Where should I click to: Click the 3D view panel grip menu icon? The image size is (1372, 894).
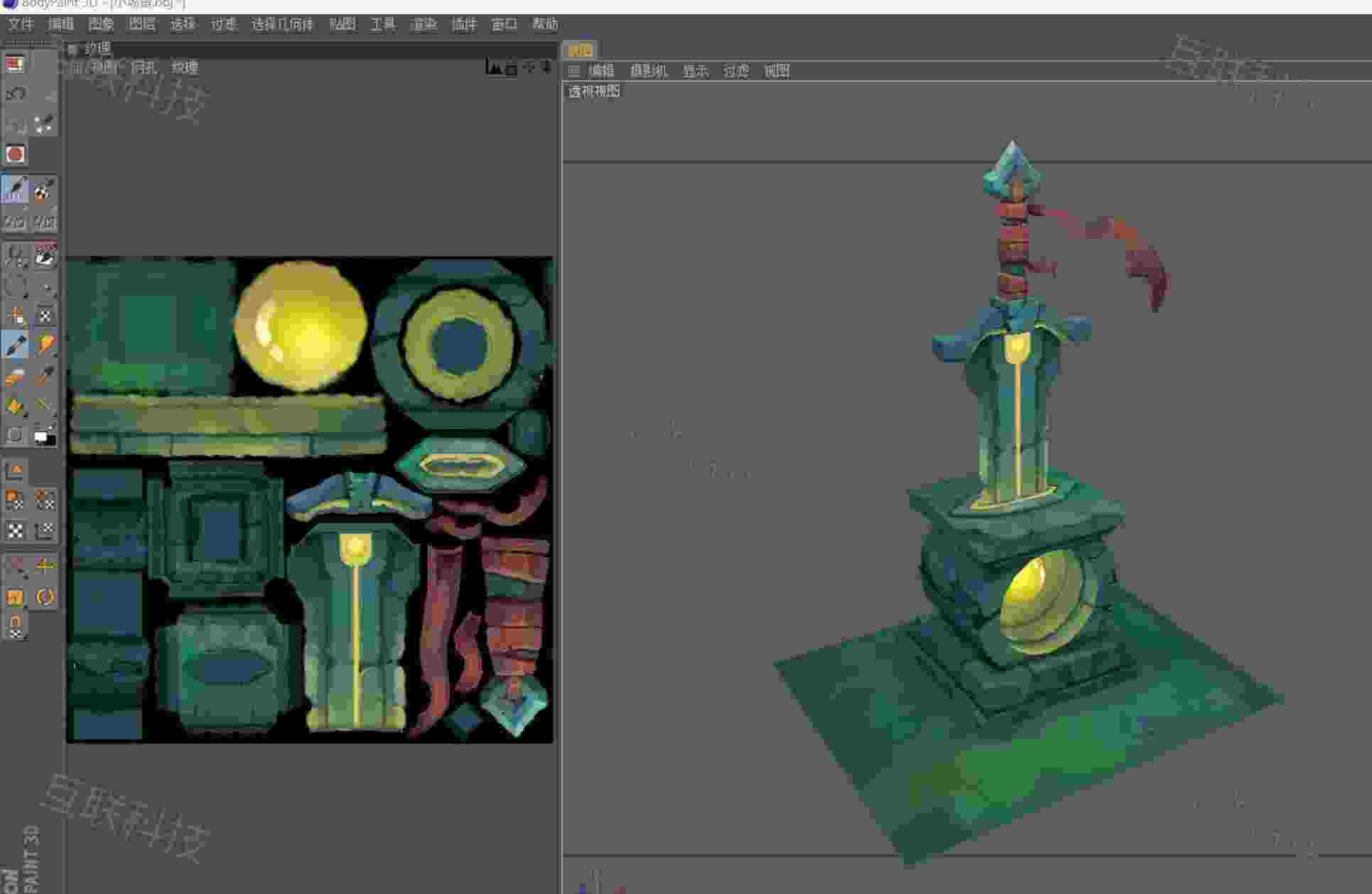[x=574, y=71]
